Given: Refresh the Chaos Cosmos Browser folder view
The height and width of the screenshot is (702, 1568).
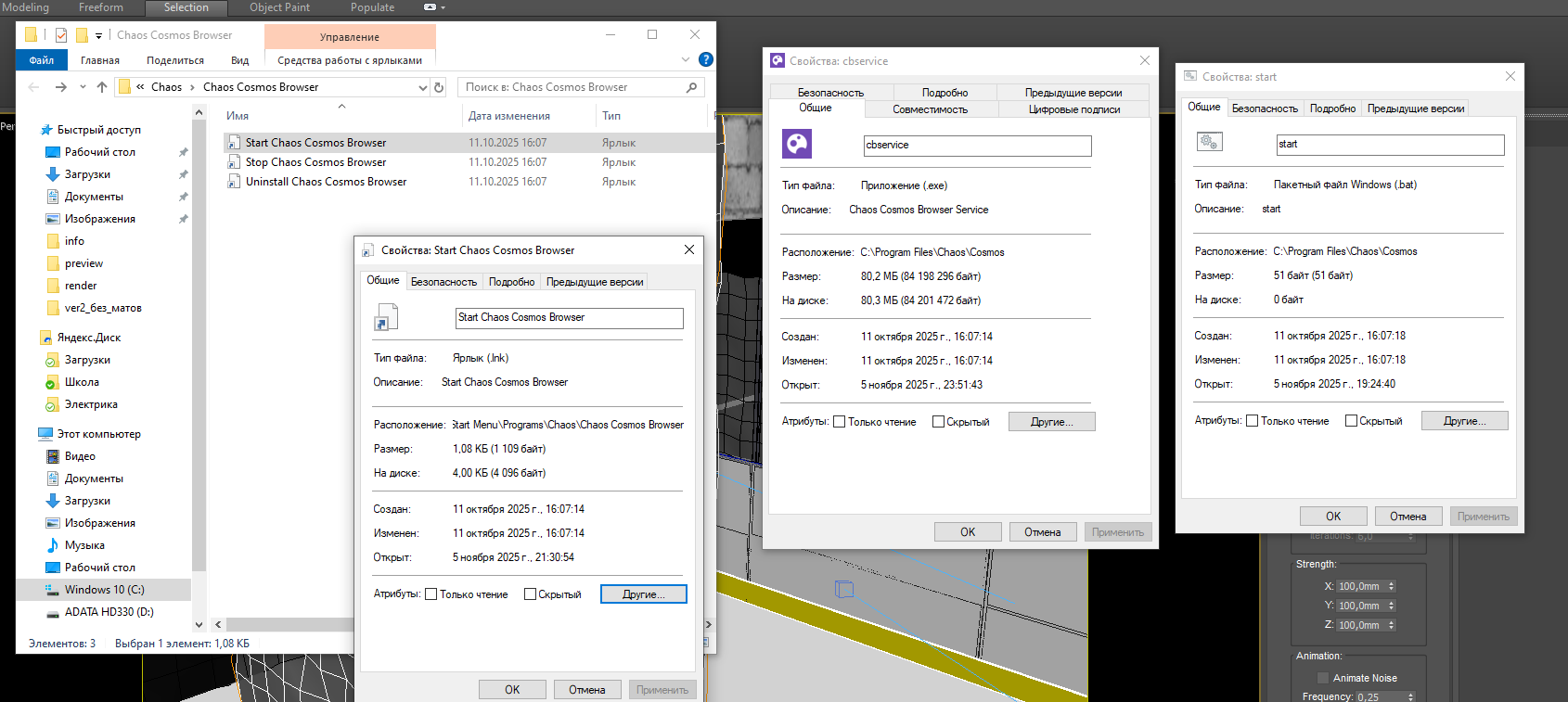Looking at the screenshot, I should tap(439, 87).
